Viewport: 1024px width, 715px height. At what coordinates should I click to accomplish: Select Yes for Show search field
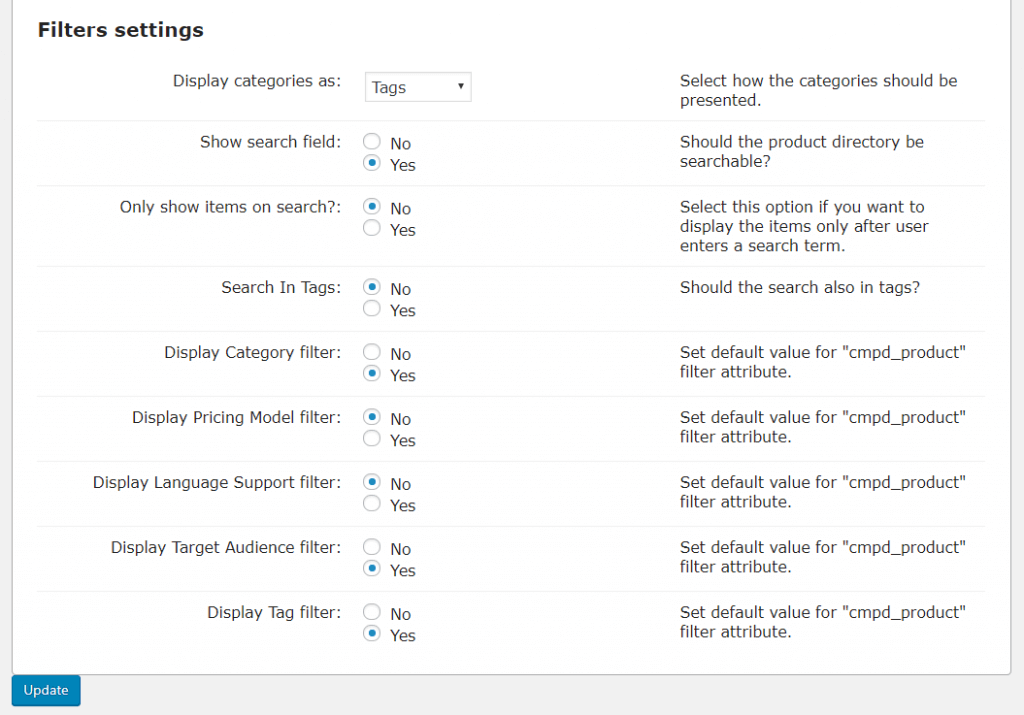tap(372, 164)
